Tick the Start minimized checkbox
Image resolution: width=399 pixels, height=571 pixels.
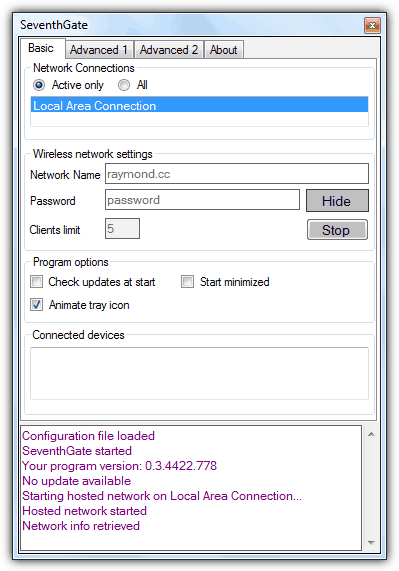[x=187, y=282]
